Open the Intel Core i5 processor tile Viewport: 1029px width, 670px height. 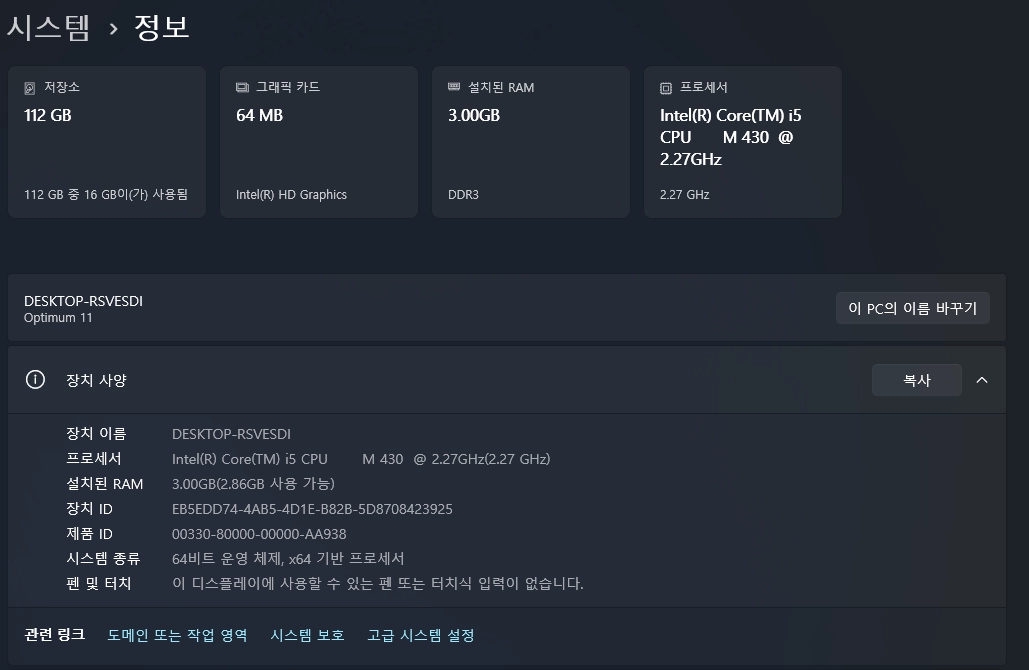coord(743,142)
